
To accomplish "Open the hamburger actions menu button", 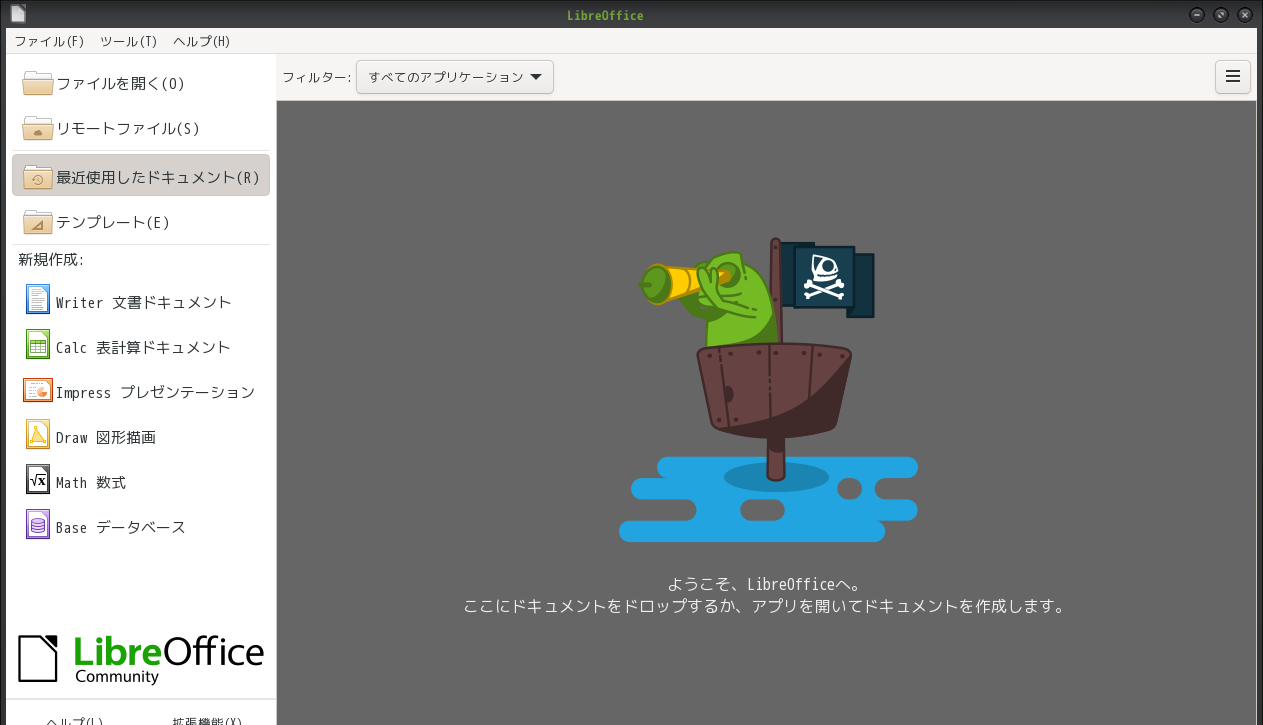I will (x=1233, y=77).
